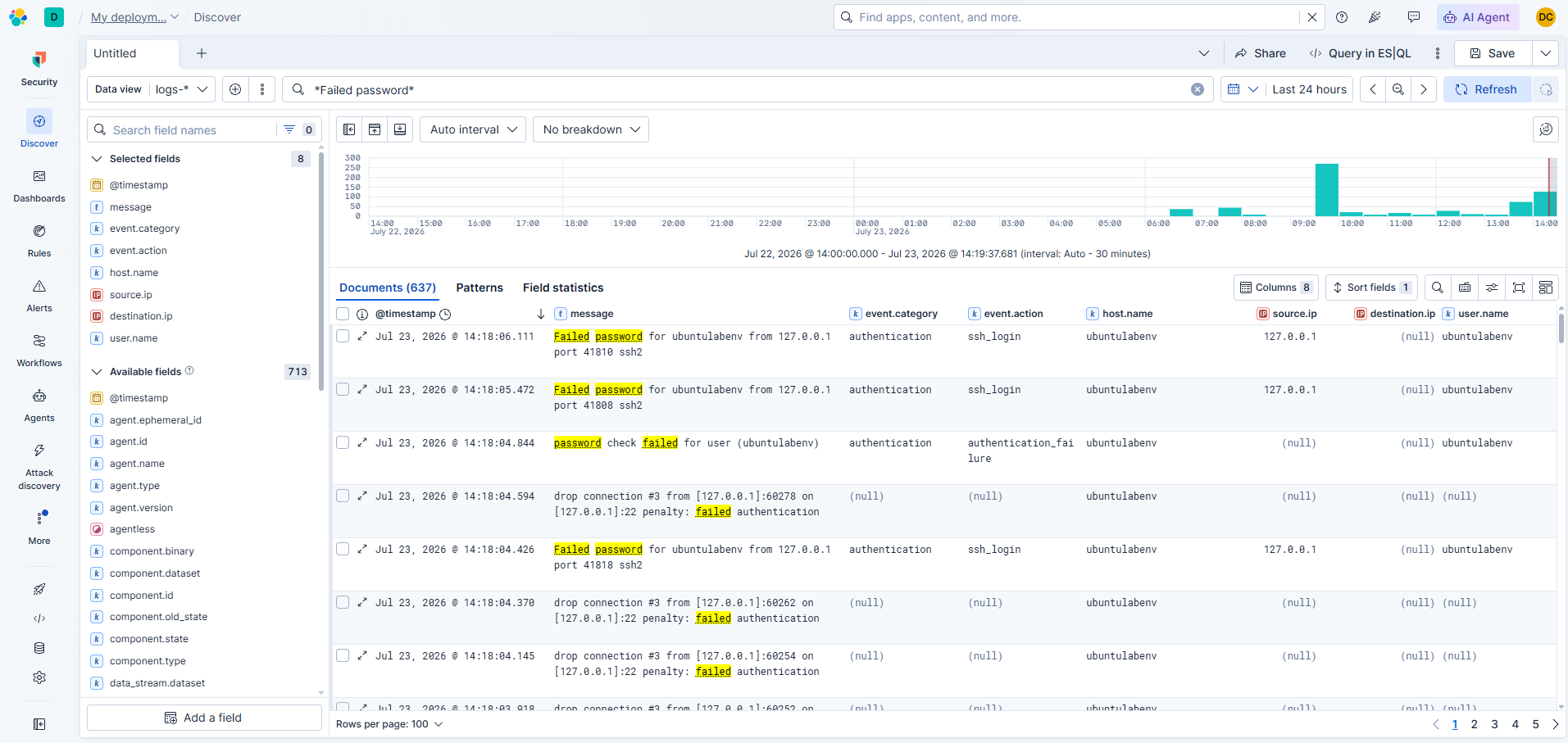Clear the global search field
1568x743 pixels.
[x=1312, y=17]
